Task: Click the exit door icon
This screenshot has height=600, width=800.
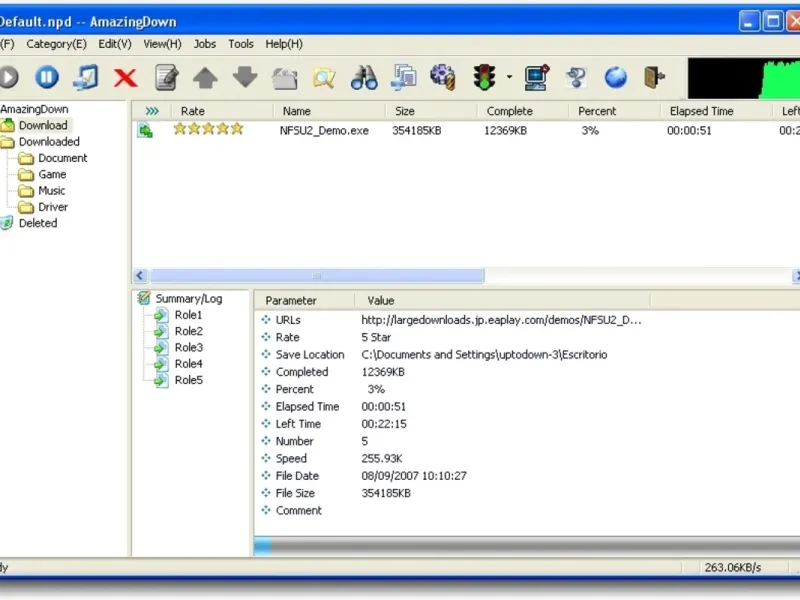Action: (x=655, y=78)
